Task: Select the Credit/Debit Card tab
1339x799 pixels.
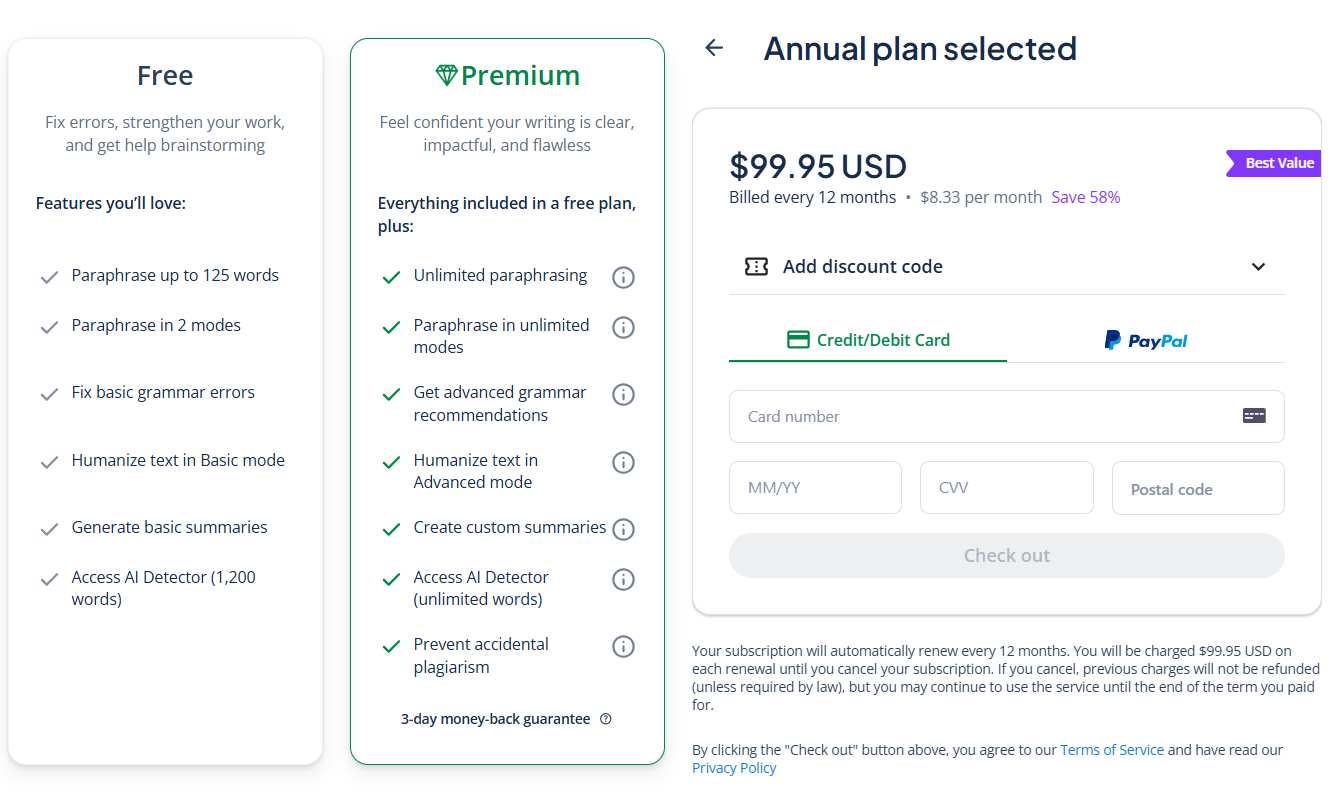Action: [x=868, y=340]
